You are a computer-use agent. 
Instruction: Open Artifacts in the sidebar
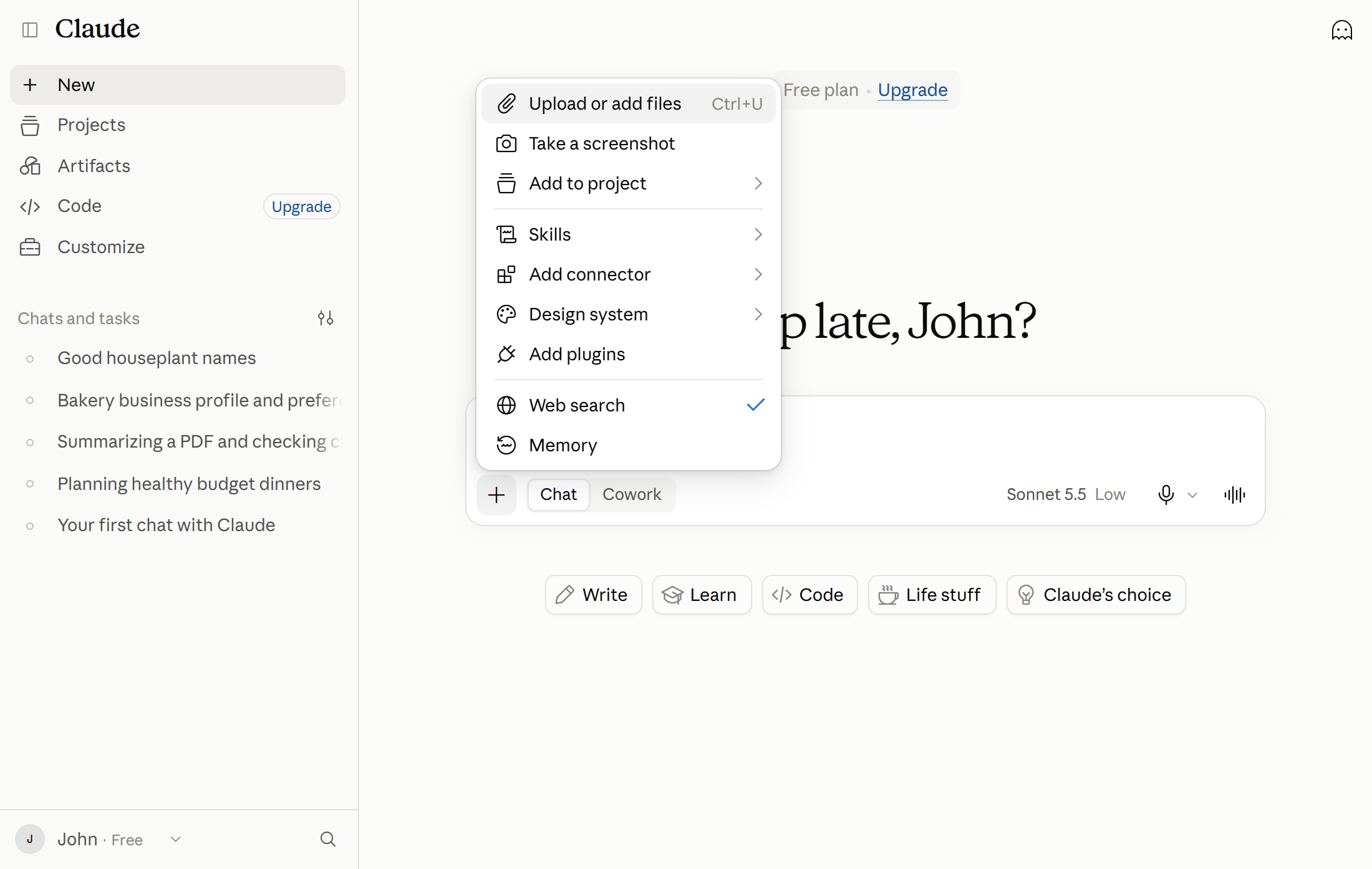click(x=178, y=166)
